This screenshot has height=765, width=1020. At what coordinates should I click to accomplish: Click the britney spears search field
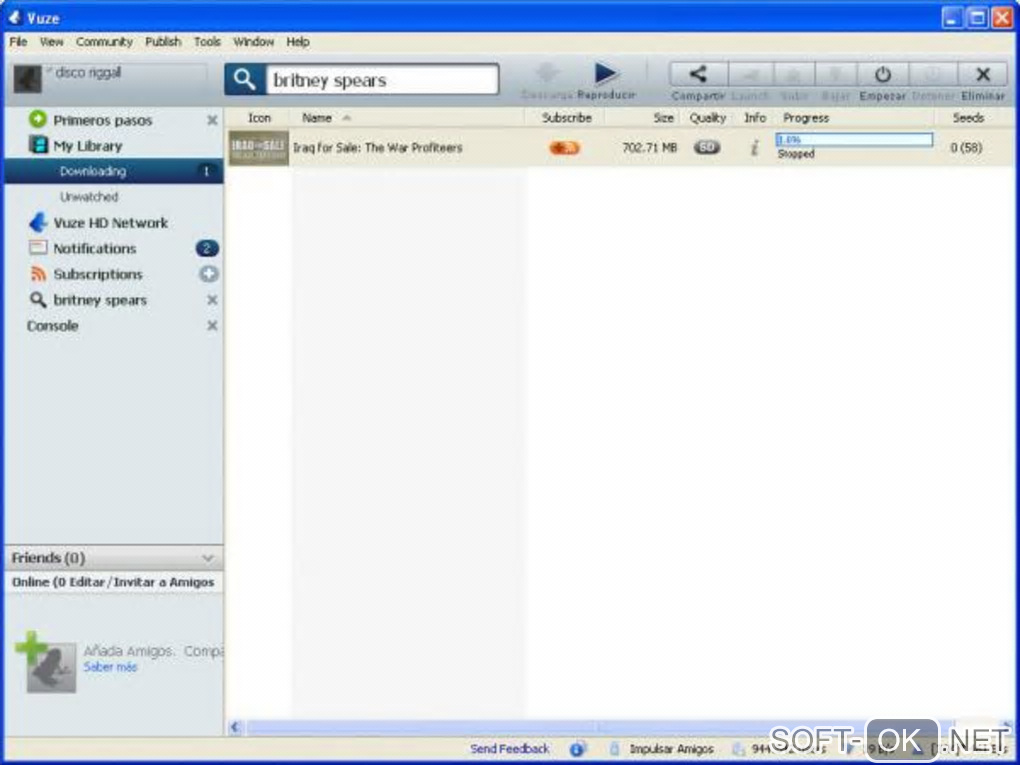point(382,79)
